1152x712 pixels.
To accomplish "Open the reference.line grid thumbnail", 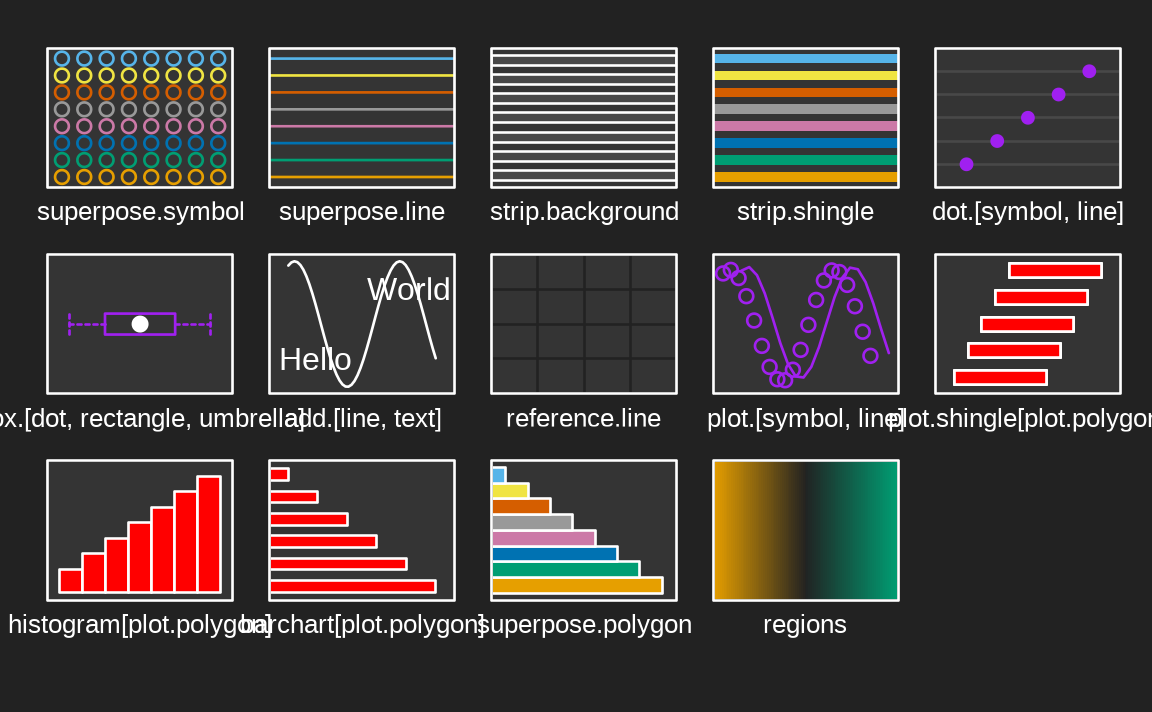I will point(584,324).
